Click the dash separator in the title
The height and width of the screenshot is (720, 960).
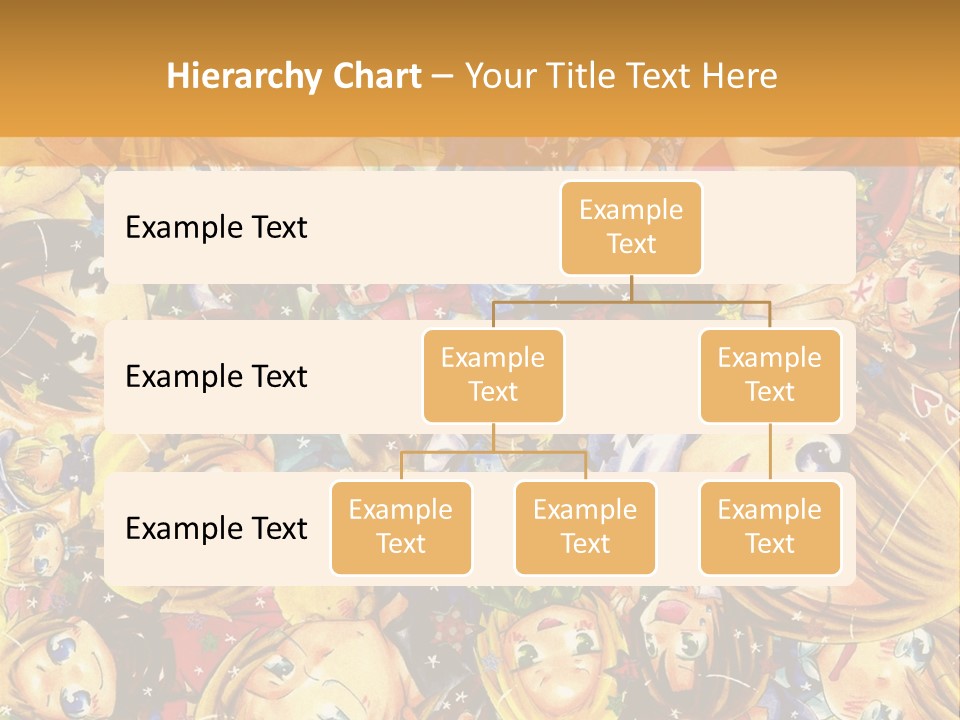(x=443, y=77)
